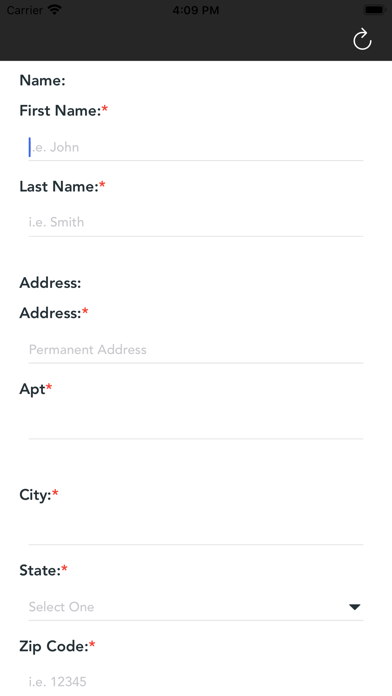Tap the status bar clock time
Screen dimensions: 392x696
tap(196, 10)
